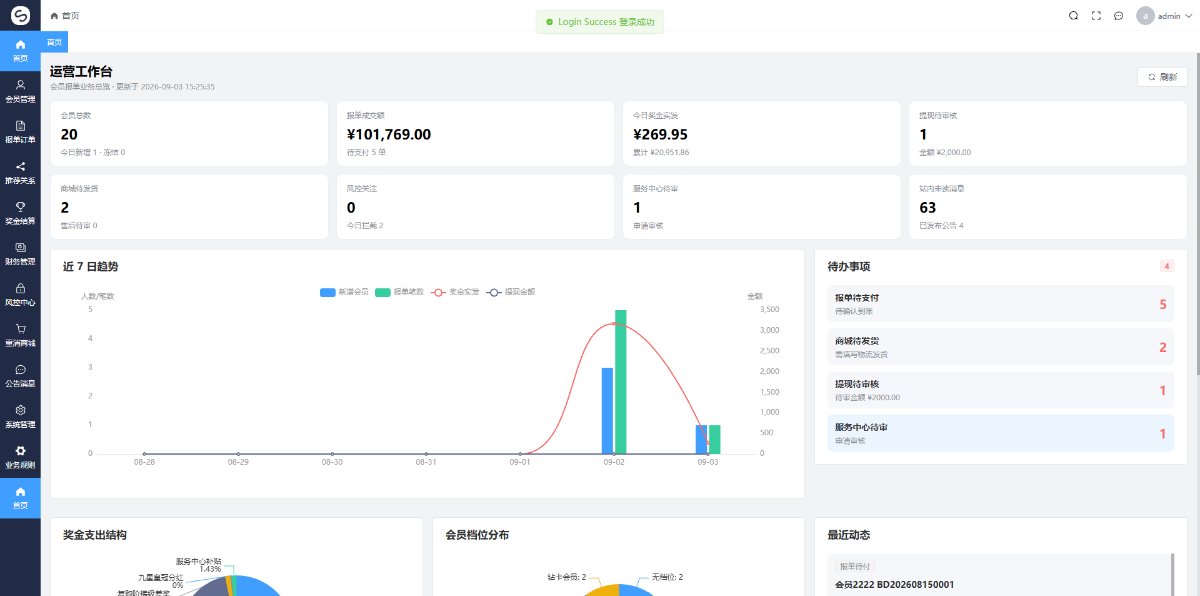
Task: Click the 首页 breadcrumb text
Action: pos(70,16)
